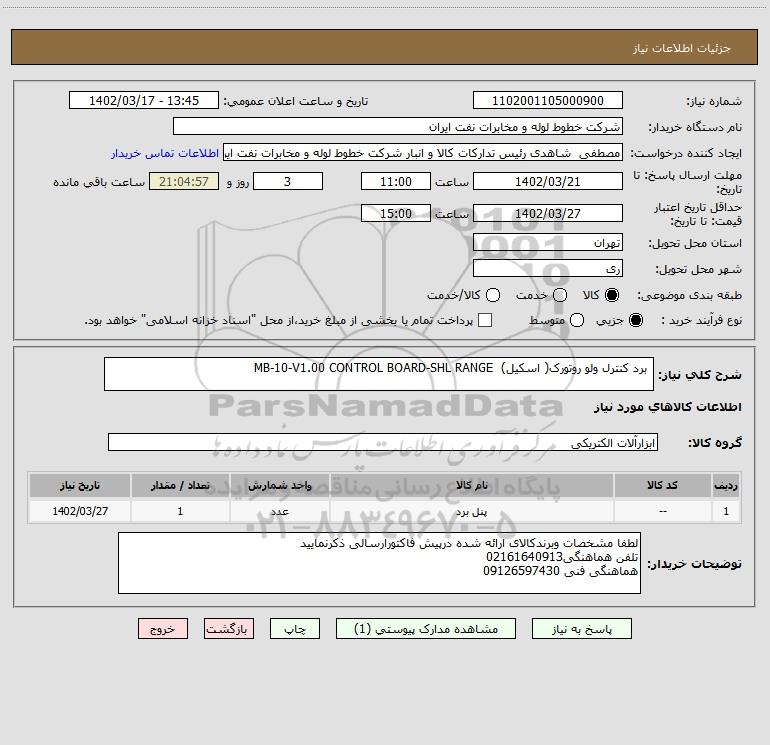Click the buyer organization name field
Screen dimensions: 770x745
[x=398, y=126]
